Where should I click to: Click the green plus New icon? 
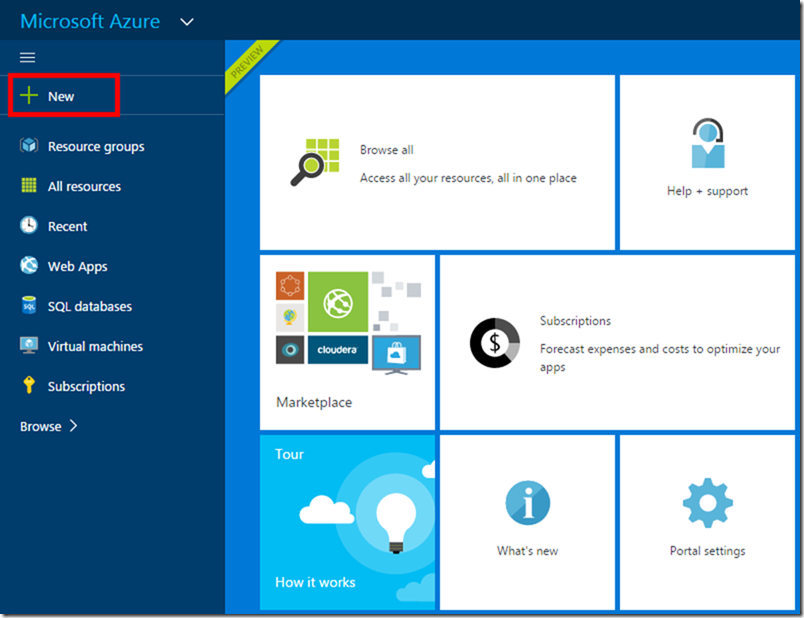tap(29, 95)
